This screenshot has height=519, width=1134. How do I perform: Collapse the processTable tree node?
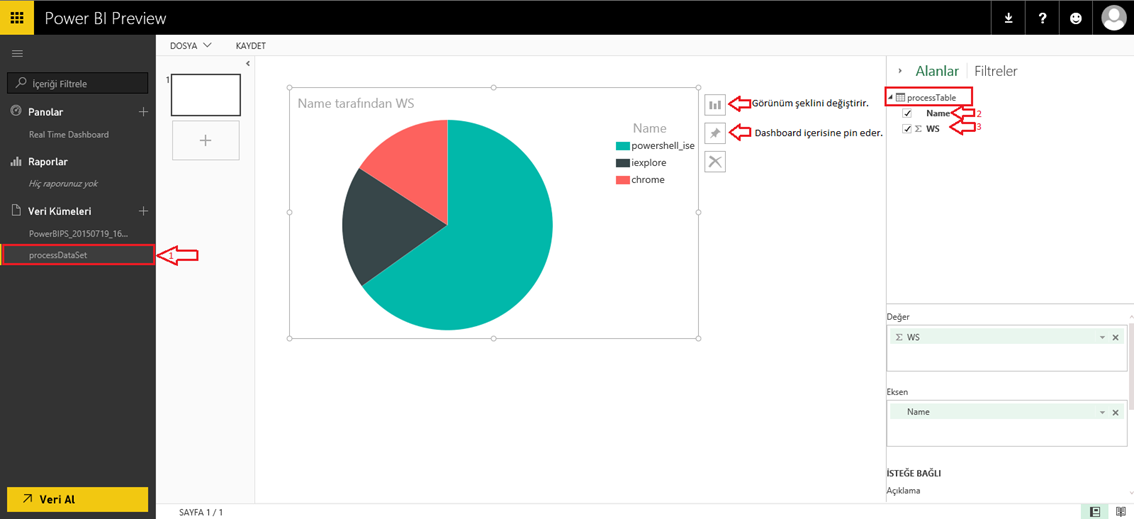[x=890, y=98]
